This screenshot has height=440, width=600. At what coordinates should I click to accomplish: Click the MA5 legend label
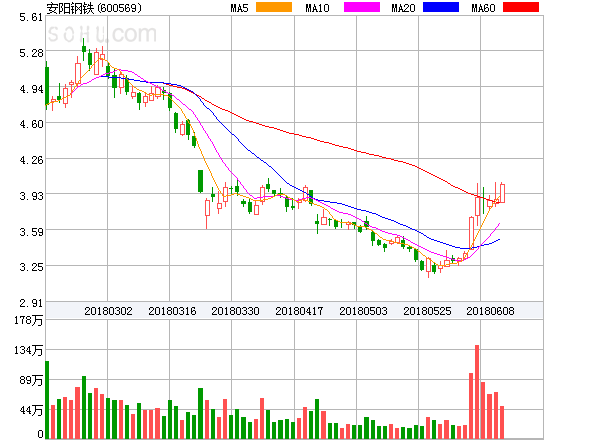pyautogui.click(x=240, y=8)
